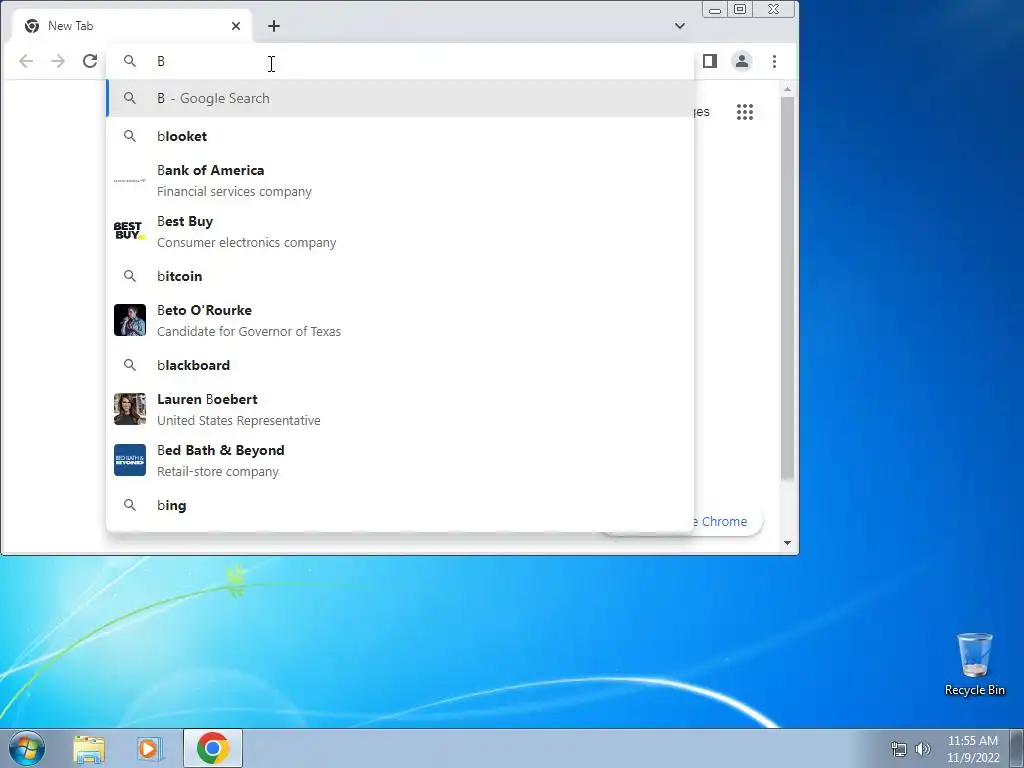
Task: Click the search icon beside bitcoin
Action: (130, 276)
